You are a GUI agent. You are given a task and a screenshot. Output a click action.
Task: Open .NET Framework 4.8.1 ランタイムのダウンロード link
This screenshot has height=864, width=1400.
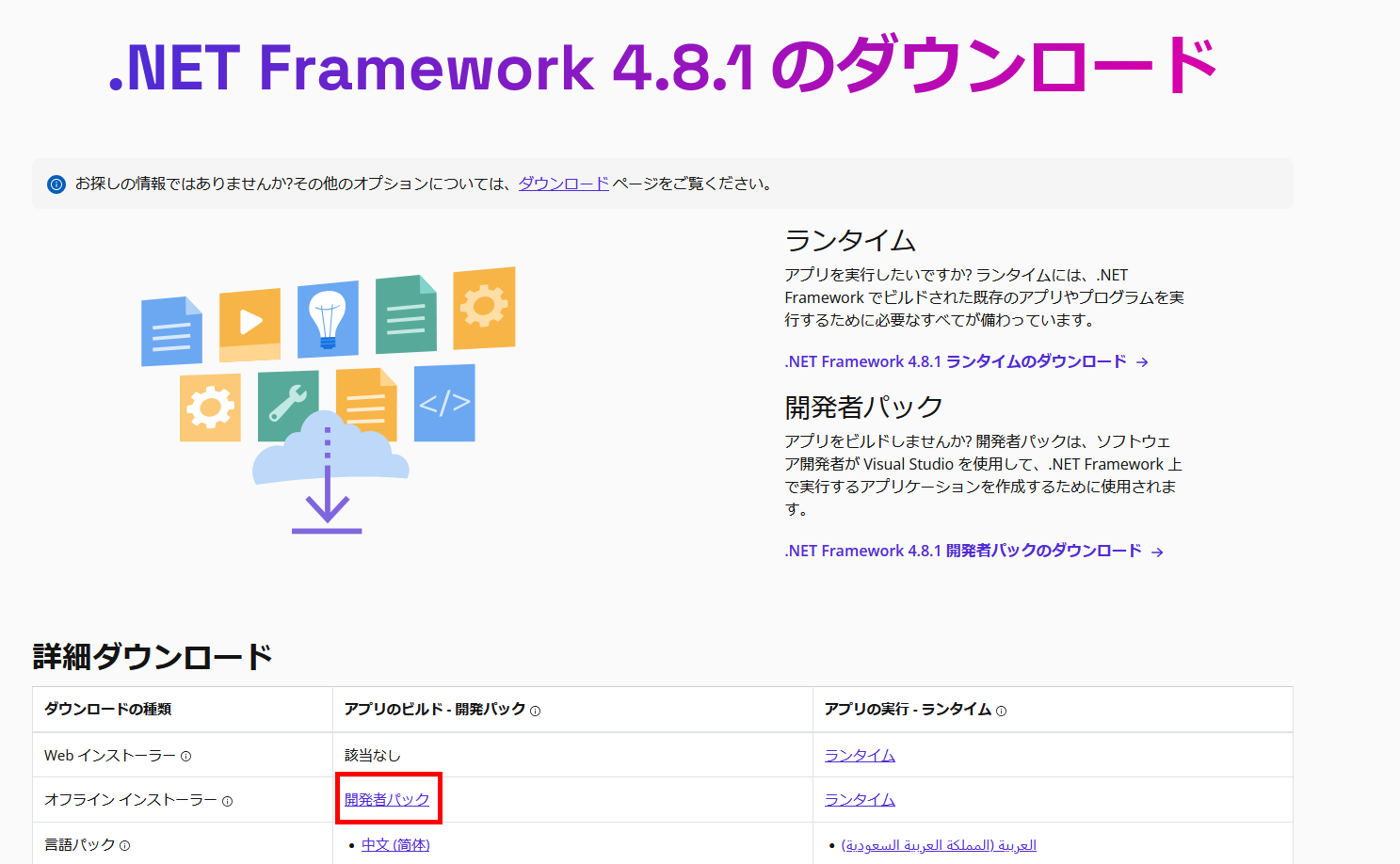955,361
